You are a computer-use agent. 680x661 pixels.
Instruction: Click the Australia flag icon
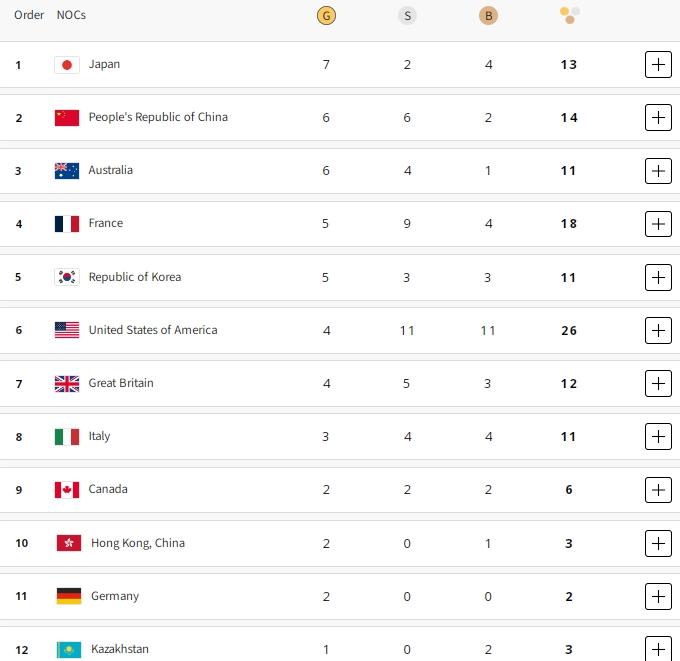pyautogui.click(x=67, y=171)
